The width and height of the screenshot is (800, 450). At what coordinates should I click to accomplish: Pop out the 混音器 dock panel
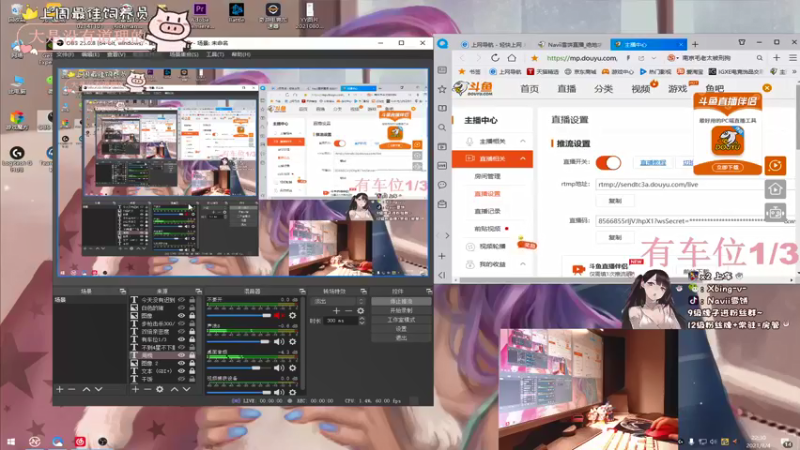[302, 291]
